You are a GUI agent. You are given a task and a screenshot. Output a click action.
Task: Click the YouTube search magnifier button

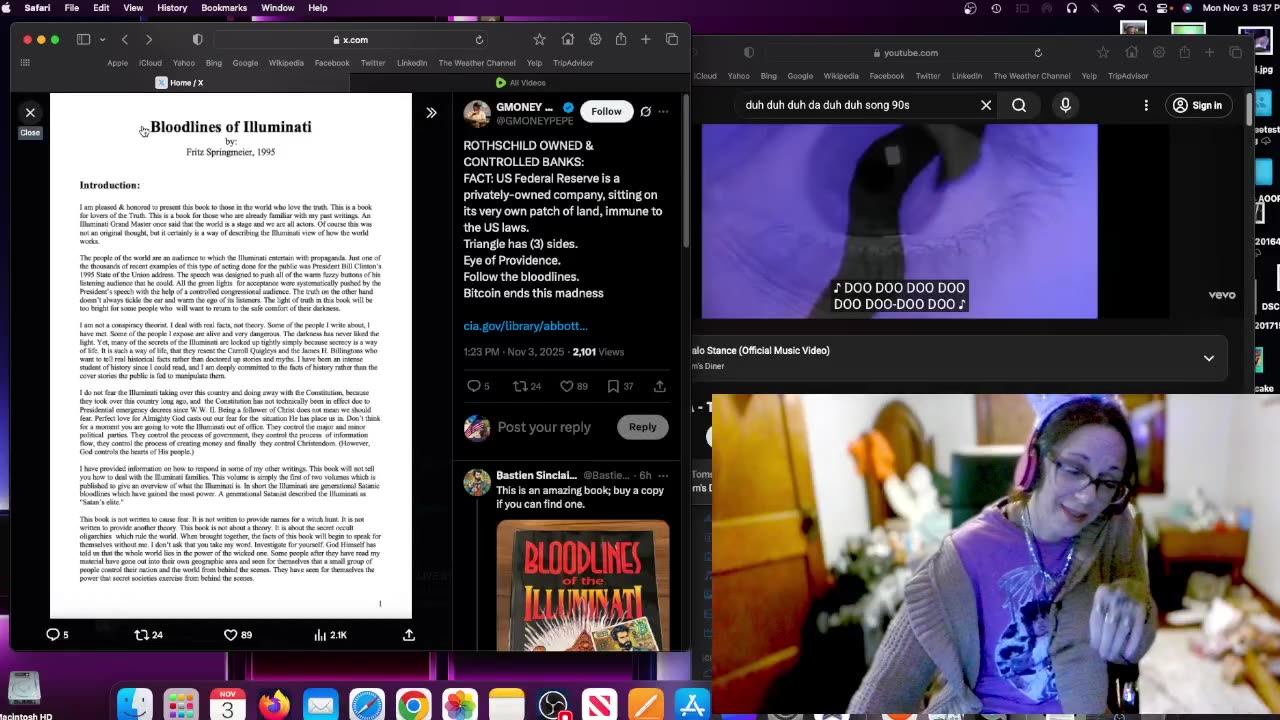(1019, 105)
